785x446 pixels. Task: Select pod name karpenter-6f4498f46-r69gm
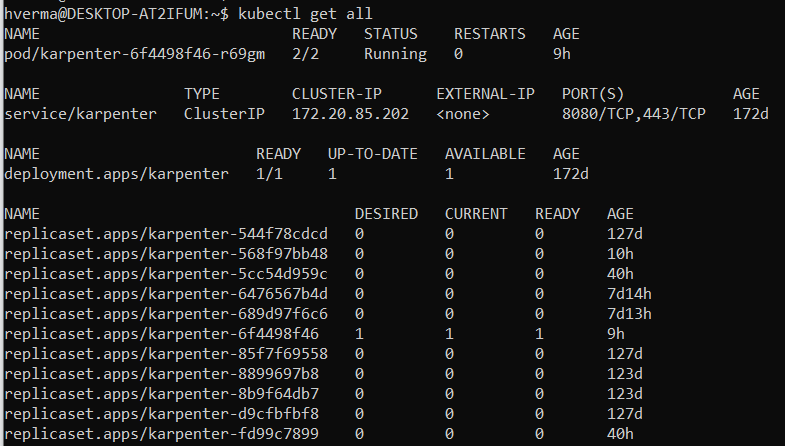135,54
